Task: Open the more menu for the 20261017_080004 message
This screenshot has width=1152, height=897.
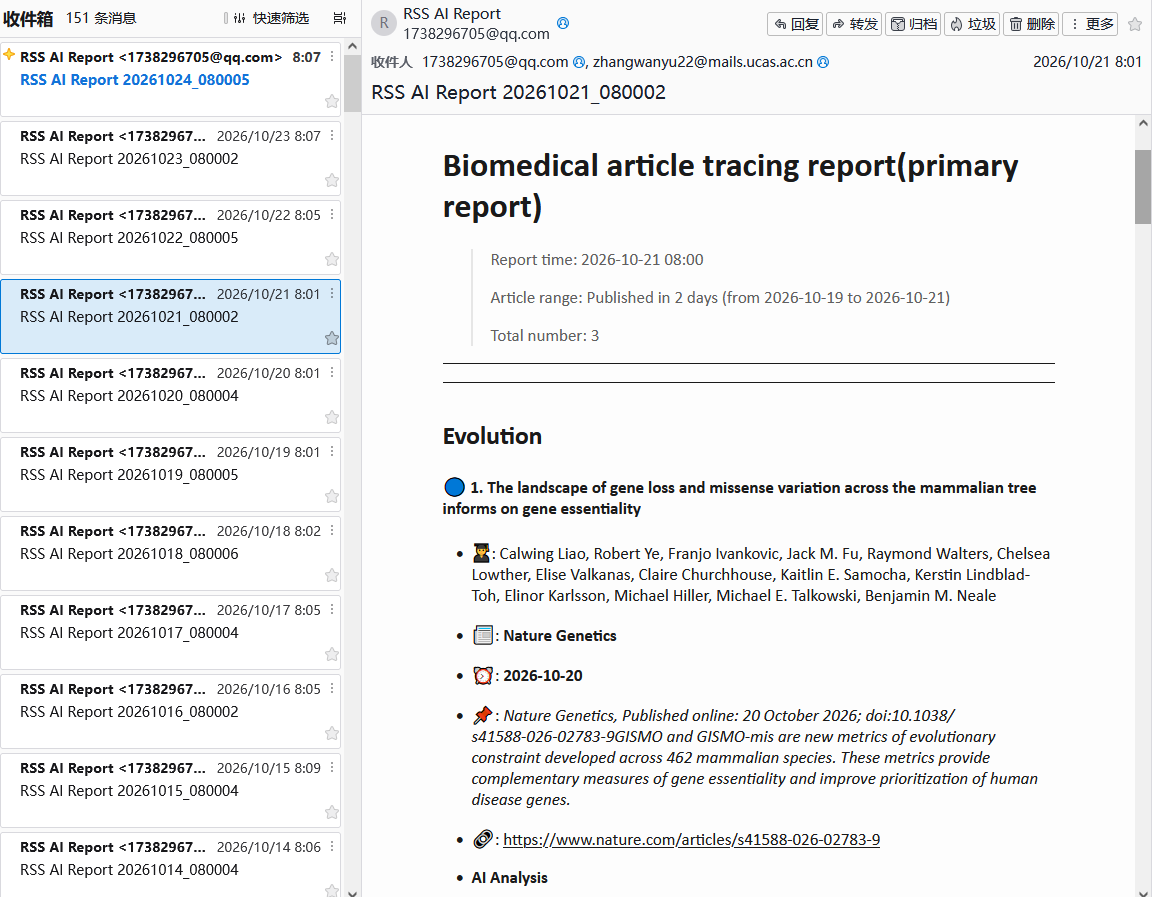Action: tap(332, 609)
